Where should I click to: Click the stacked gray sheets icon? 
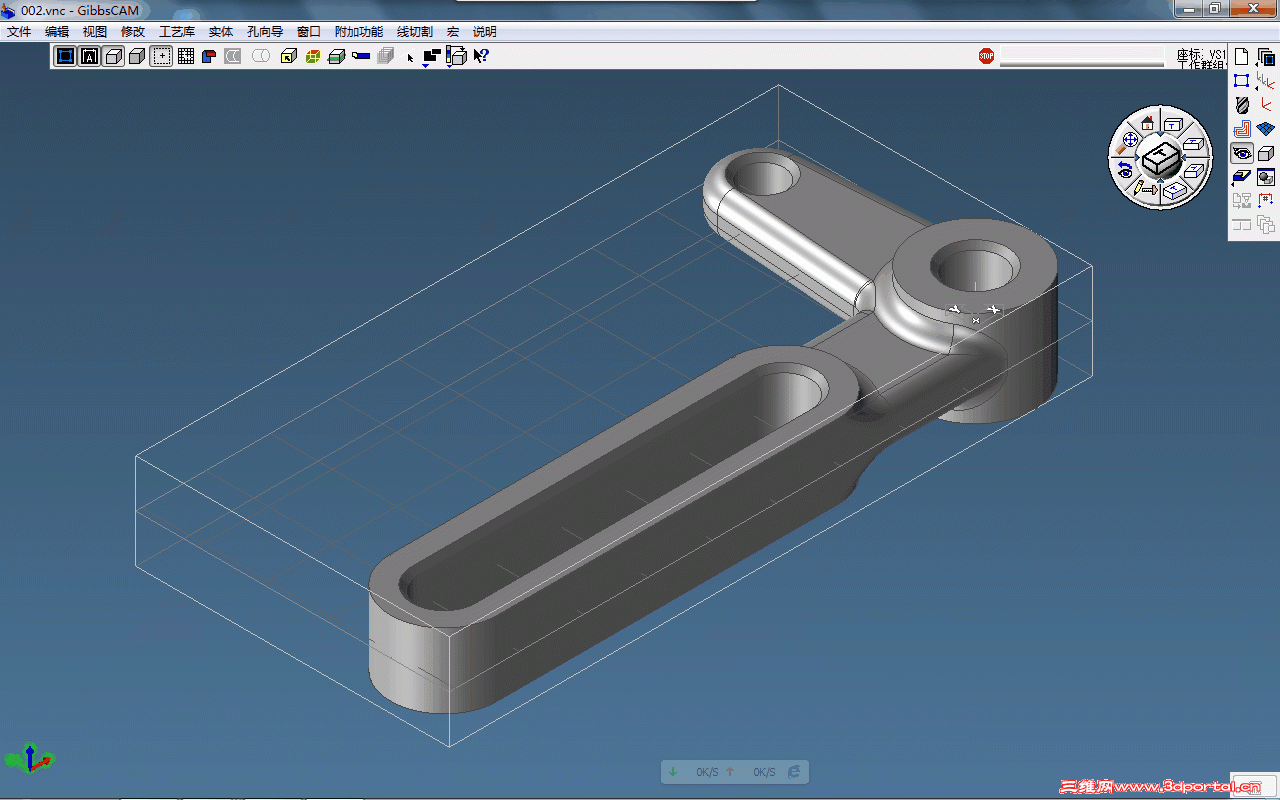385,56
